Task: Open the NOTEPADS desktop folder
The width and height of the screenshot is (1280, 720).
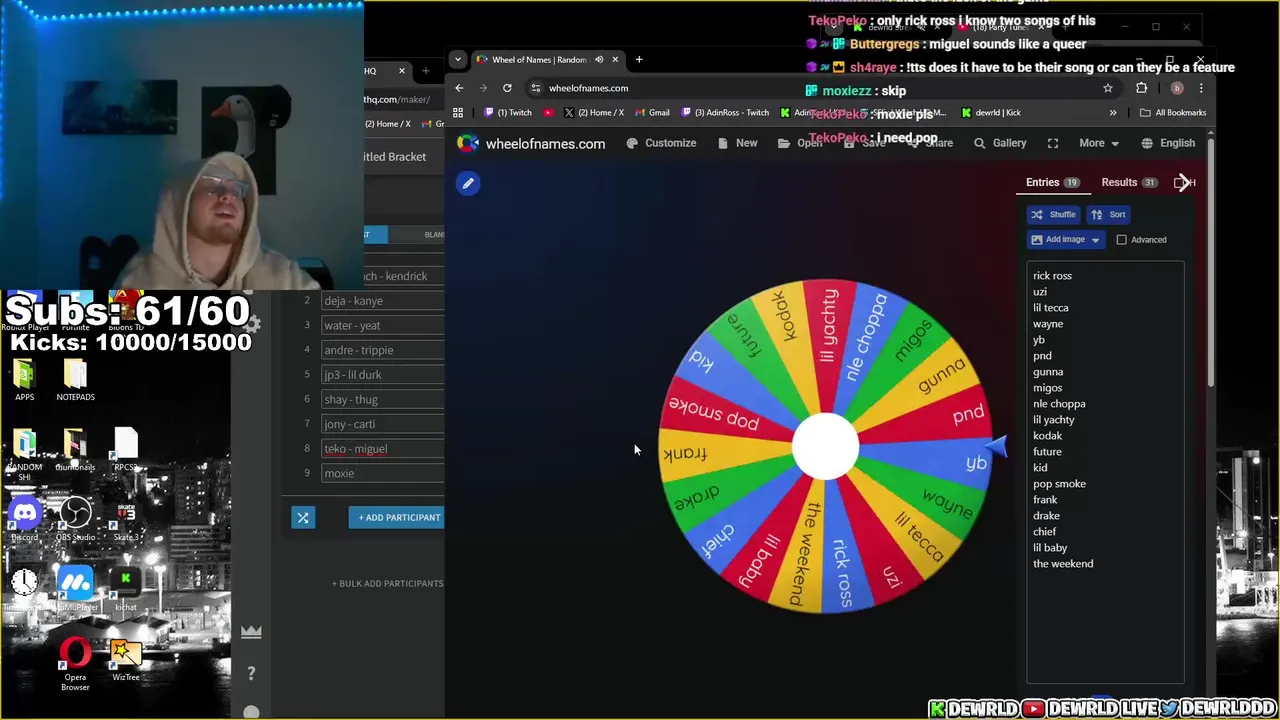Action: coord(75,381)
